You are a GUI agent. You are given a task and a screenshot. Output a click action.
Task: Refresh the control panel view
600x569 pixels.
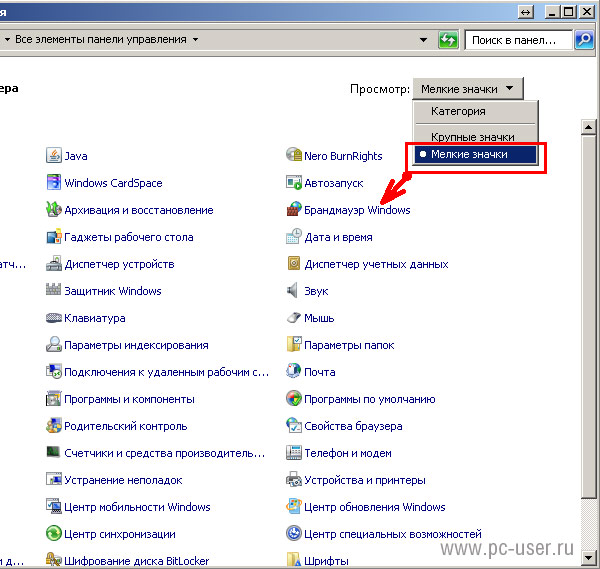coord(448,40)
